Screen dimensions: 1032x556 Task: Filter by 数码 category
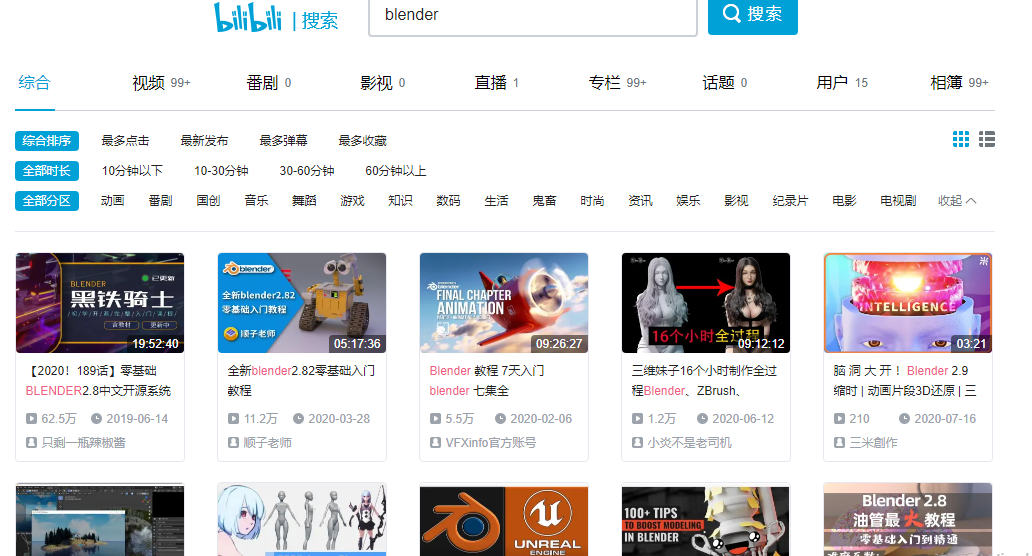click(448, 201)
